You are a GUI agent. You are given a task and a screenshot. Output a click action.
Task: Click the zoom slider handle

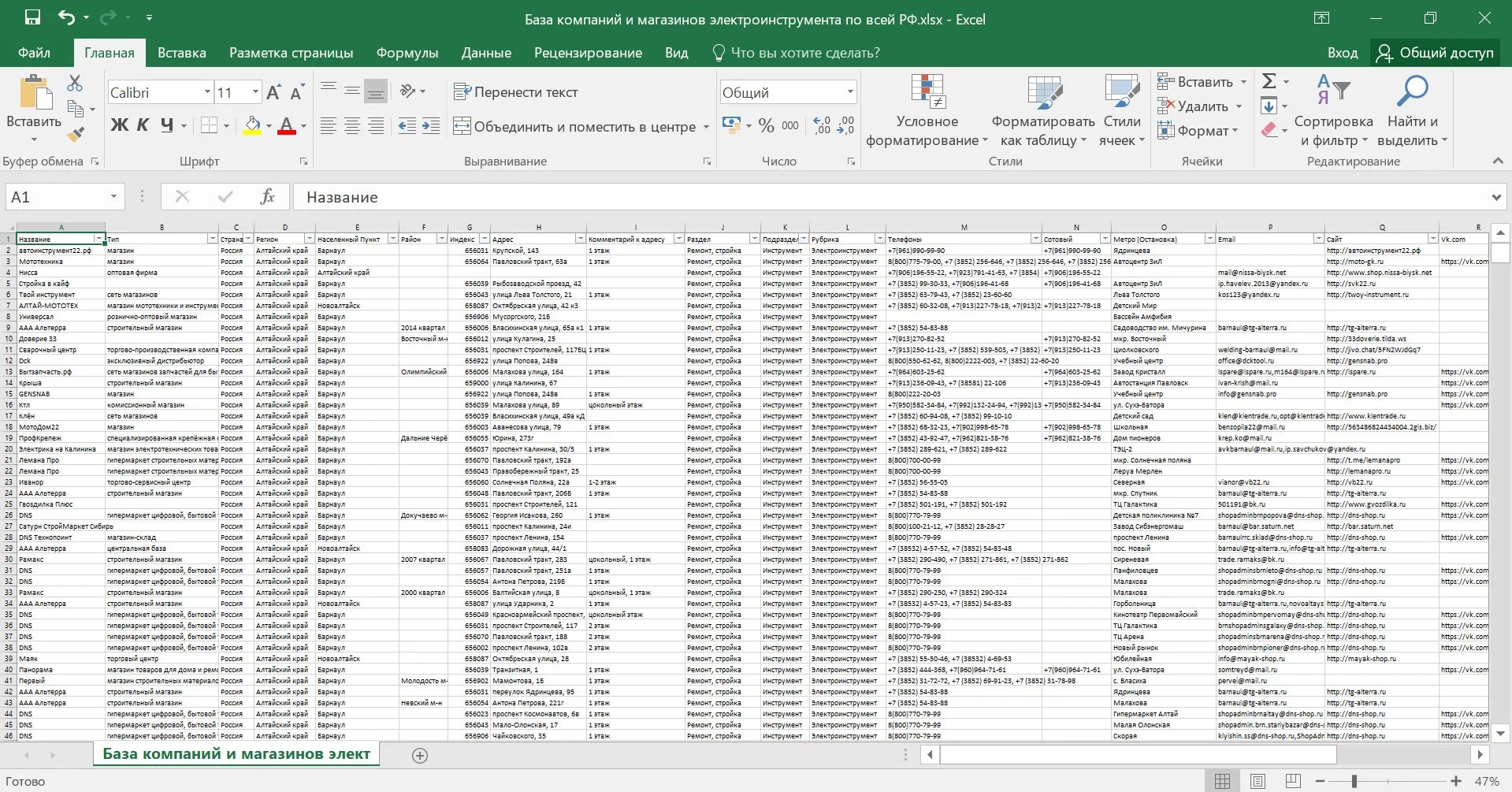tap(1354, 781)
